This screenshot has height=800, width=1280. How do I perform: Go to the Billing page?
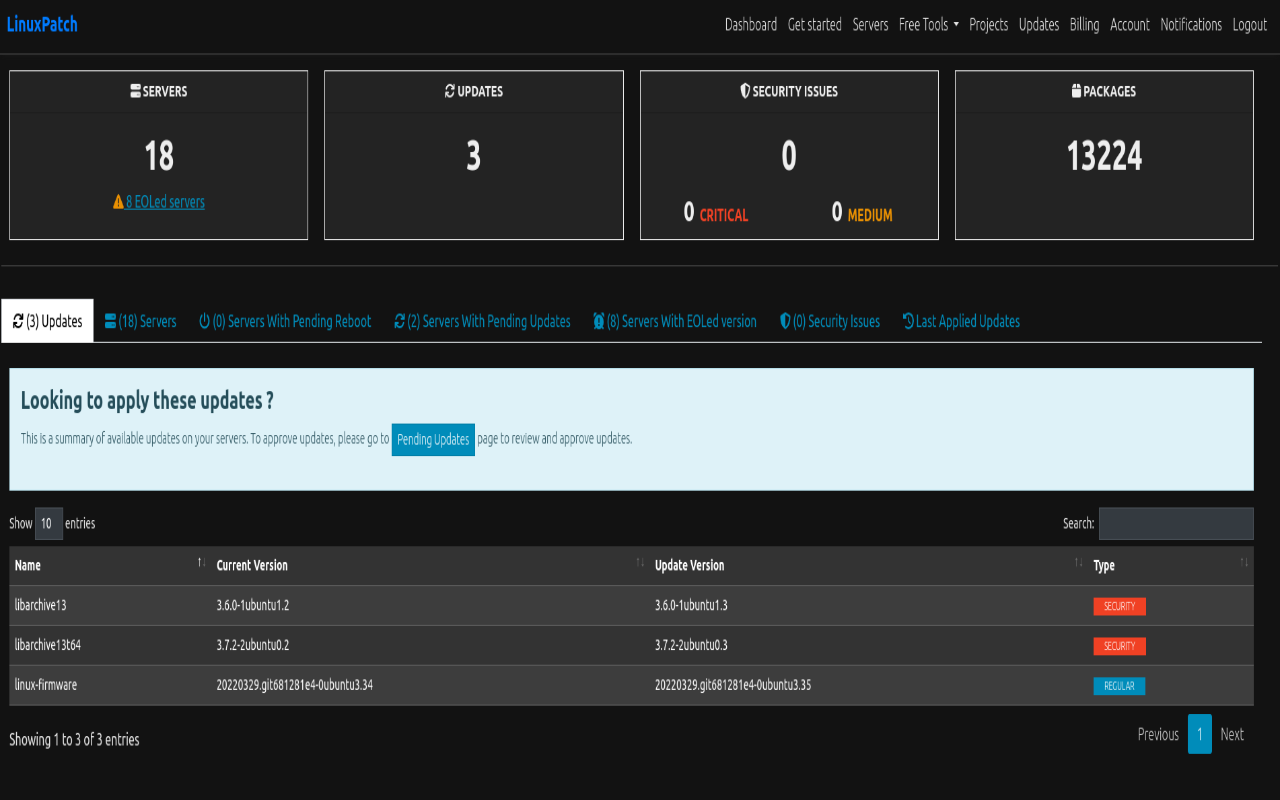(x=1084, y=25)
